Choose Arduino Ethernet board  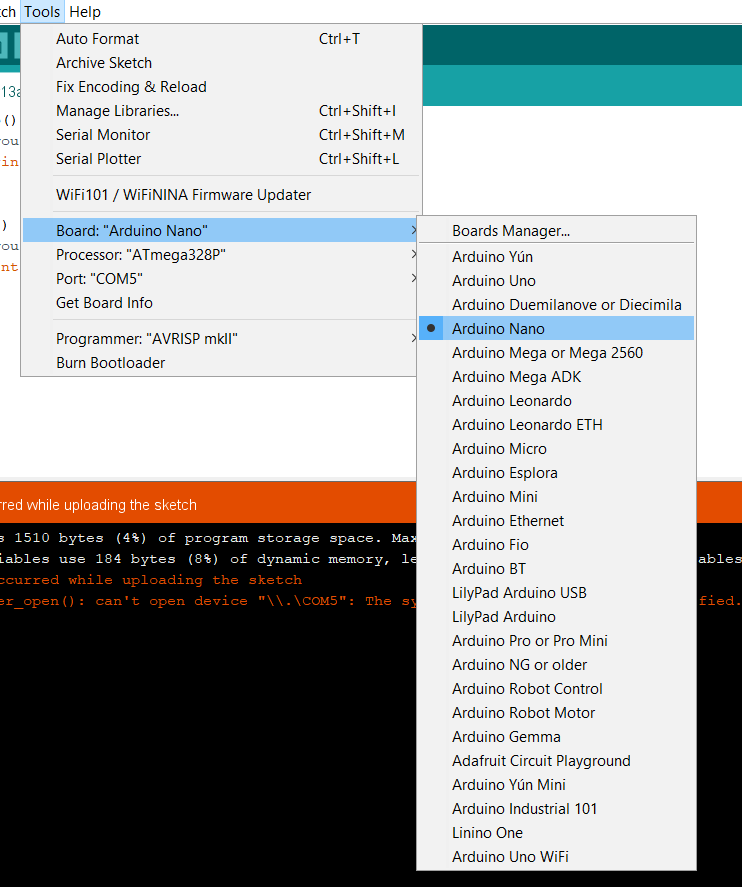click(x=556, y=521)
